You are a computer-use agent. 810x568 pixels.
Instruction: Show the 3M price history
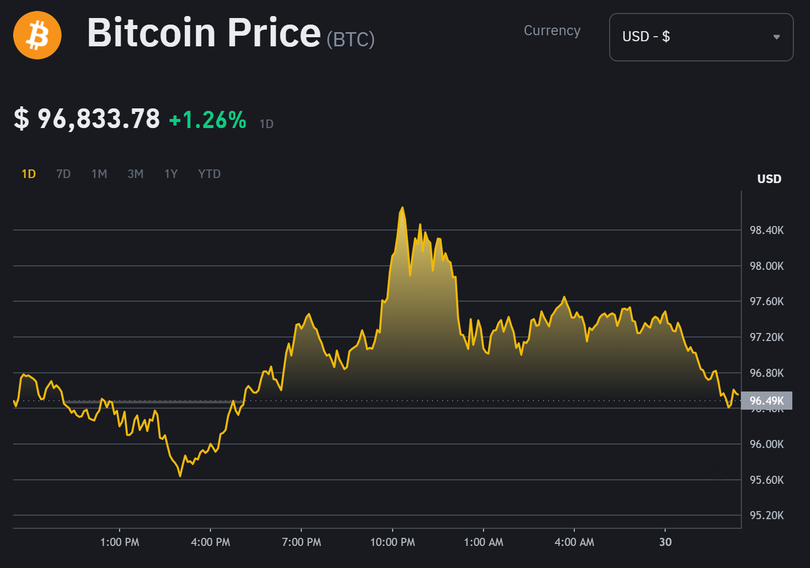pyautogui.click(x=135, y=174)
